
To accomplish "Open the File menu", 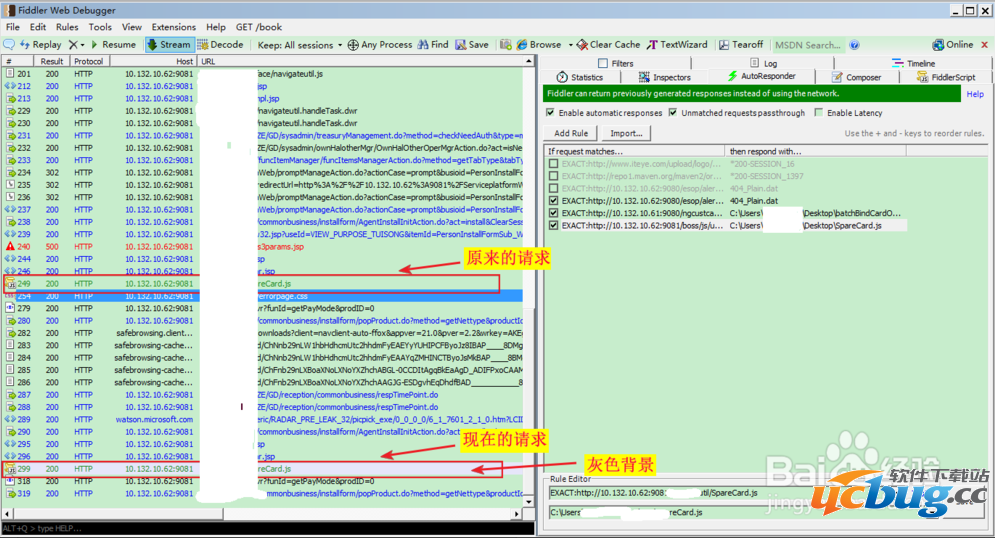I will [13, 27].
